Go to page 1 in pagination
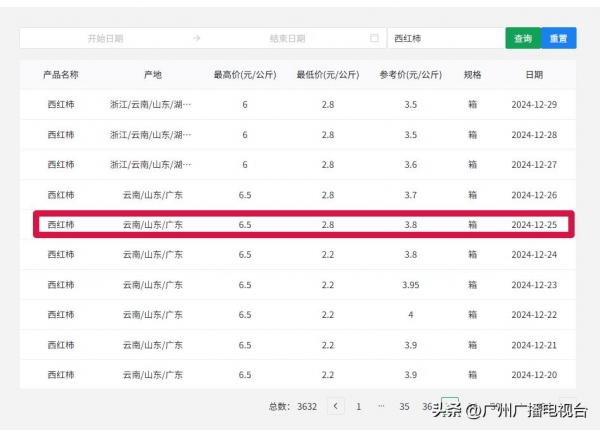600x430 pixels. (359, 406)
